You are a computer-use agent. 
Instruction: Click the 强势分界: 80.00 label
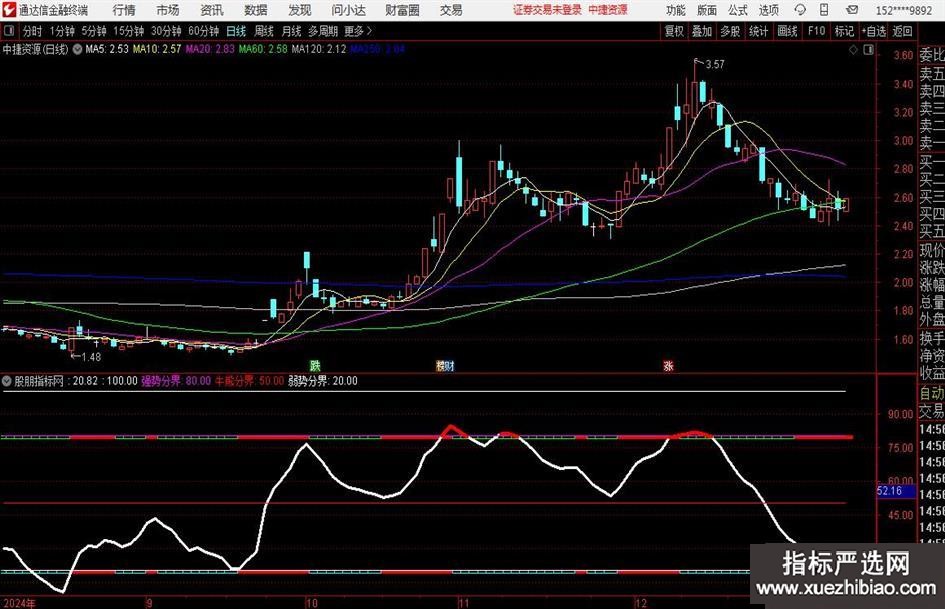(x=176, y=381)
